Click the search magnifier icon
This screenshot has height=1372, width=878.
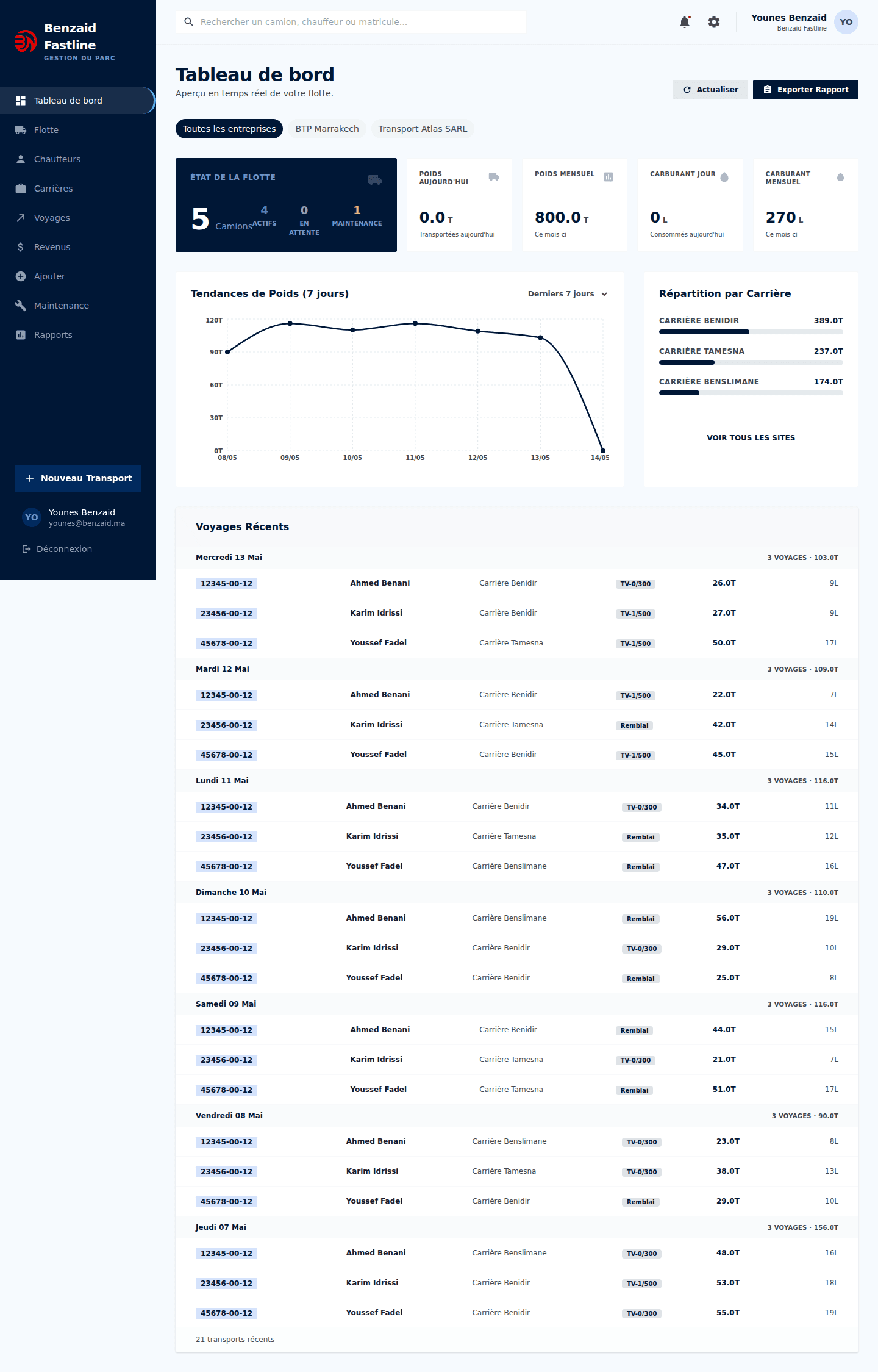(x=189, y=22)
